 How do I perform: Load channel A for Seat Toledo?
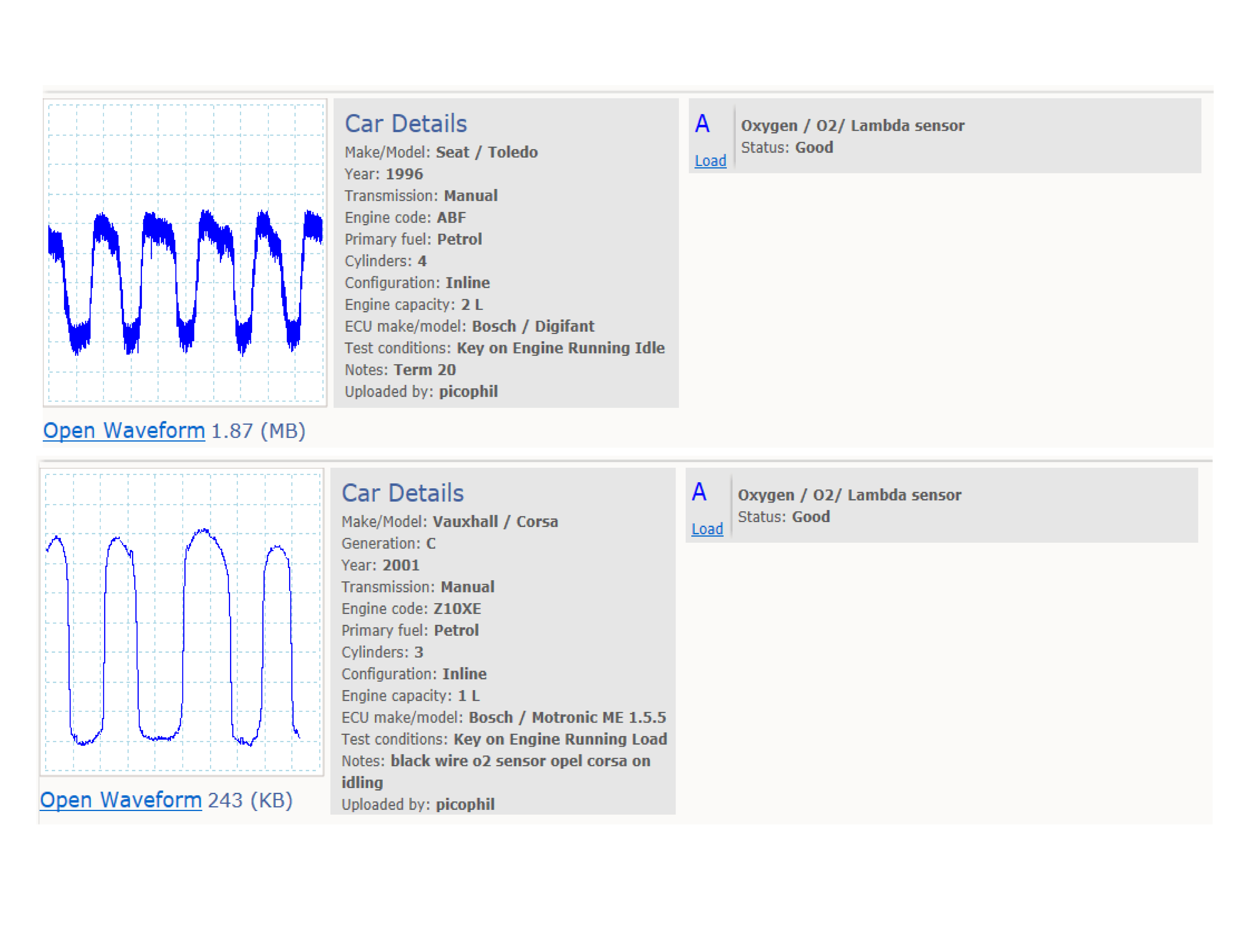710,161
